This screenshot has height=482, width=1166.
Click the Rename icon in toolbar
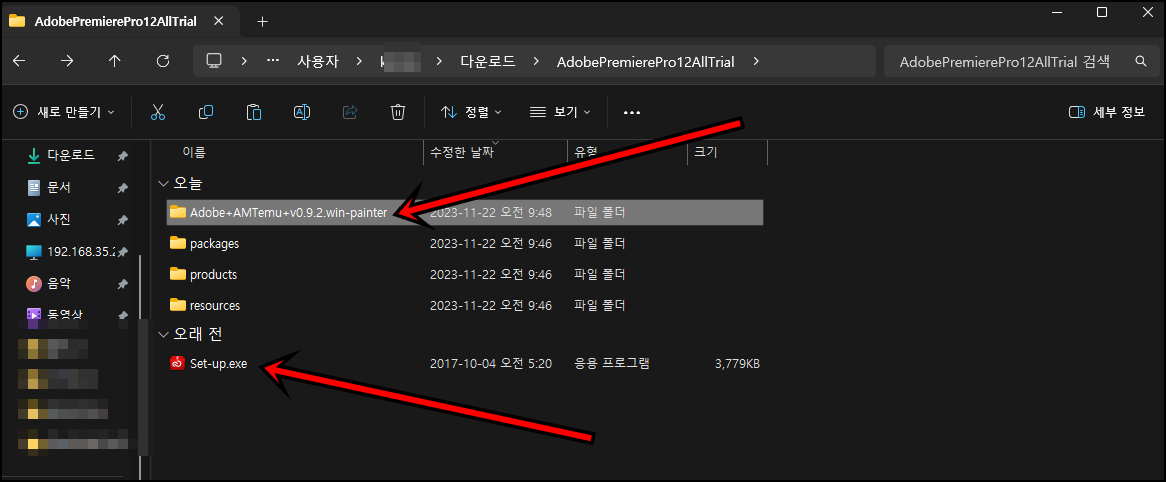[302, 112]
